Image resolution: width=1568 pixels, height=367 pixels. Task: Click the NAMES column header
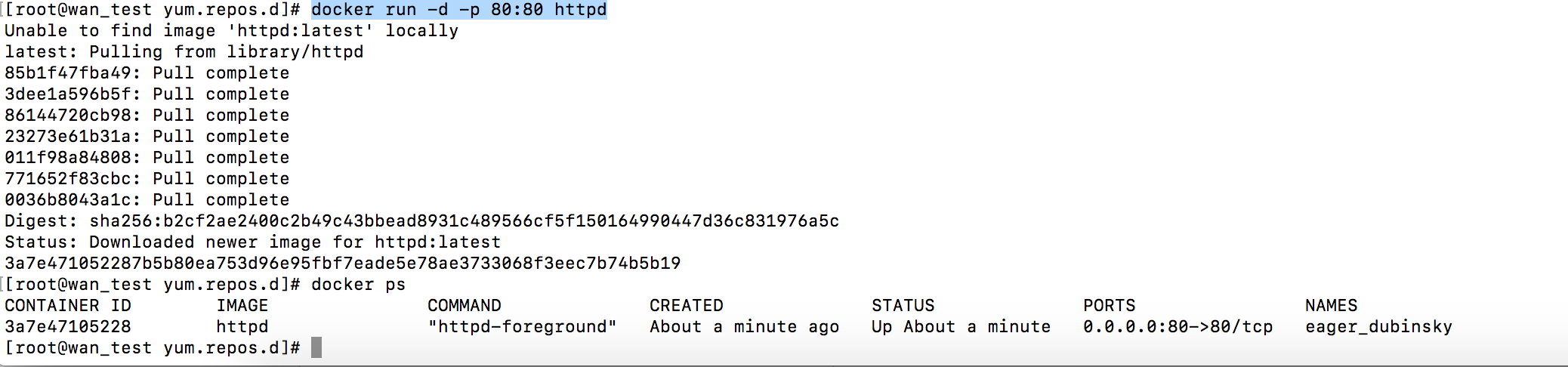coord(1331,306)
